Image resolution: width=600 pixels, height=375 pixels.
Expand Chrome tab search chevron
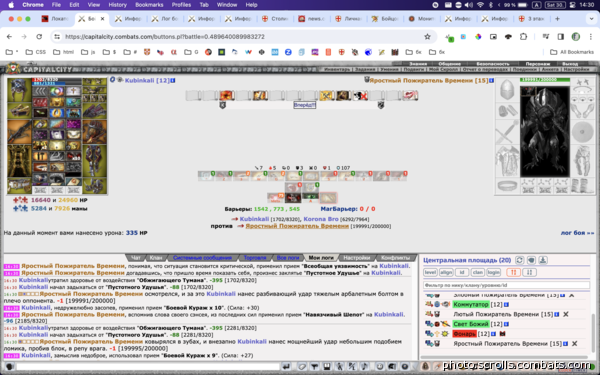coord(591,18)
